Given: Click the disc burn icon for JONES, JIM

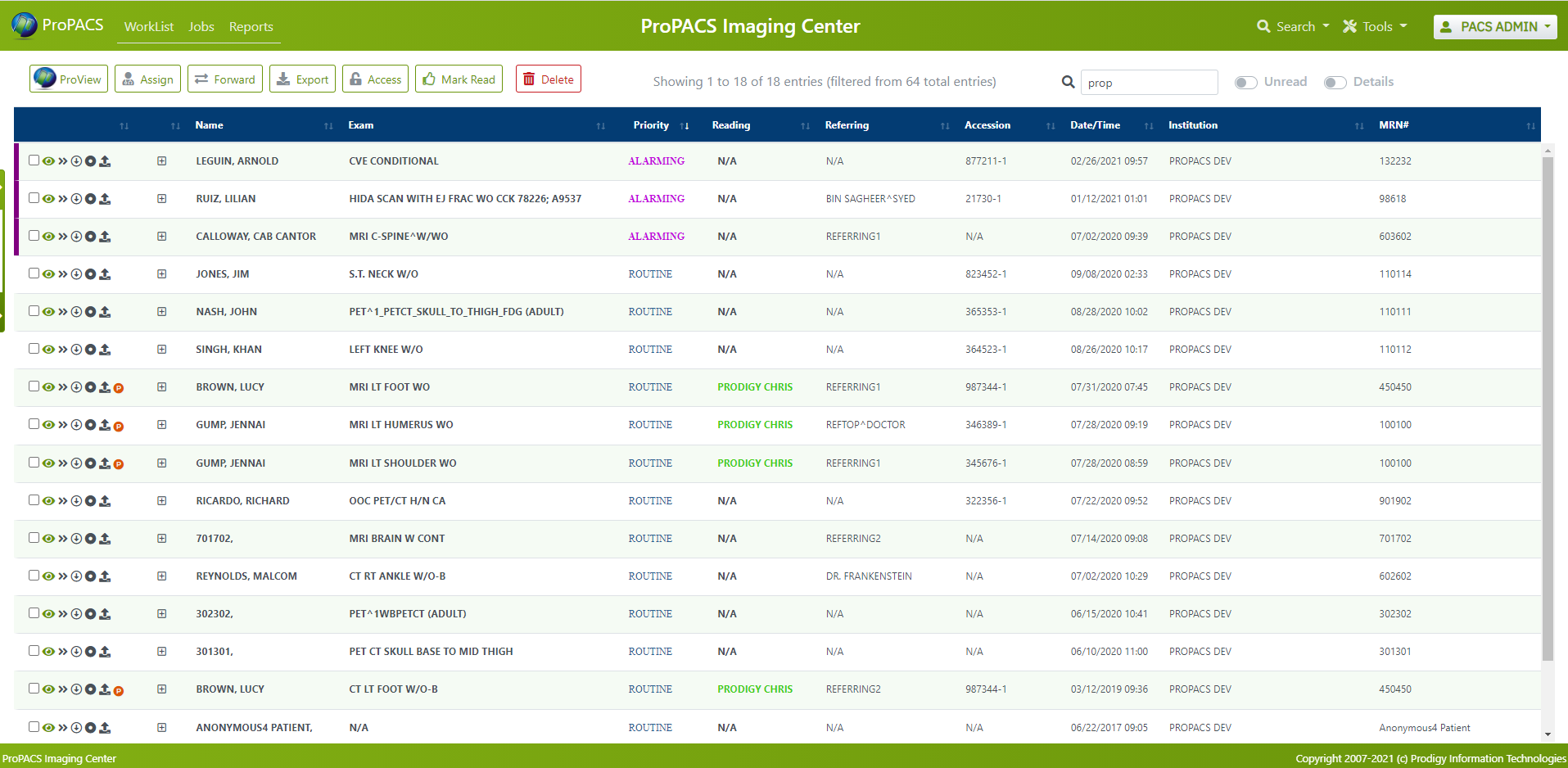Looking at the screenshot, I should pos(90,274).
